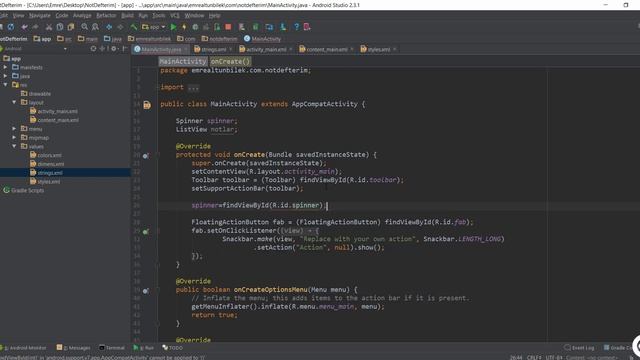The width and height of the screenshot is (640, 360).
Task: Open the TODO tool window
Action: point(173,348)
